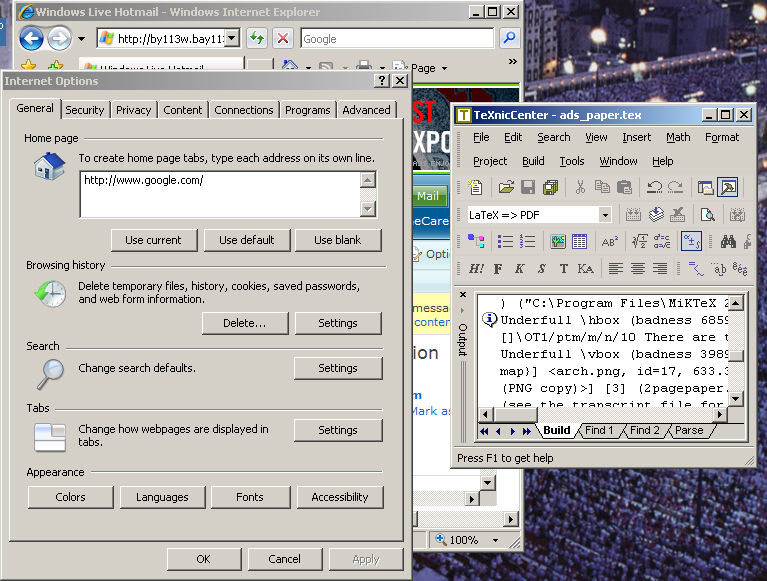Apply slanted S text formatting
767x581 pixels.
[541, 268]
